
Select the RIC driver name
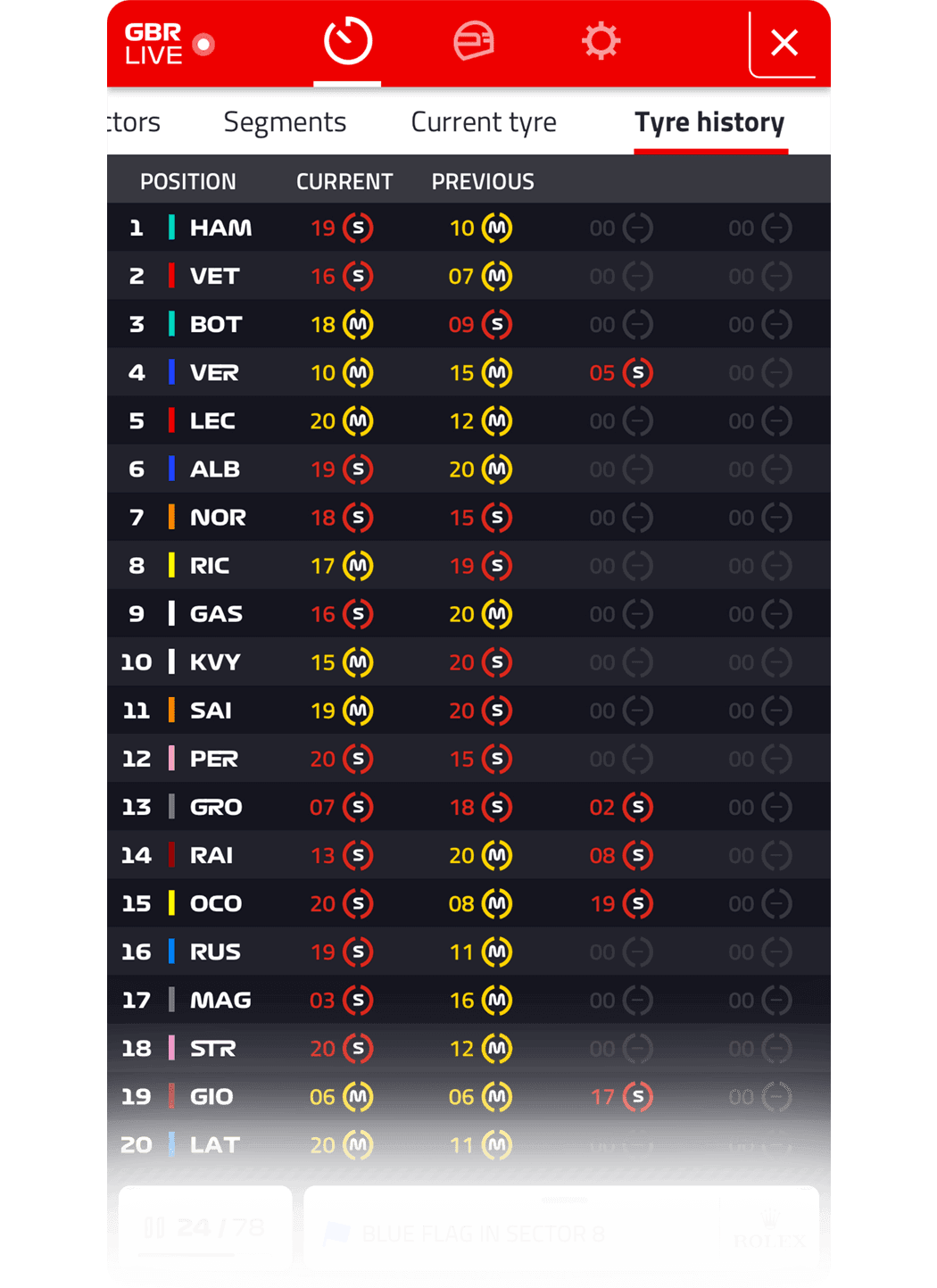[210, 566]
